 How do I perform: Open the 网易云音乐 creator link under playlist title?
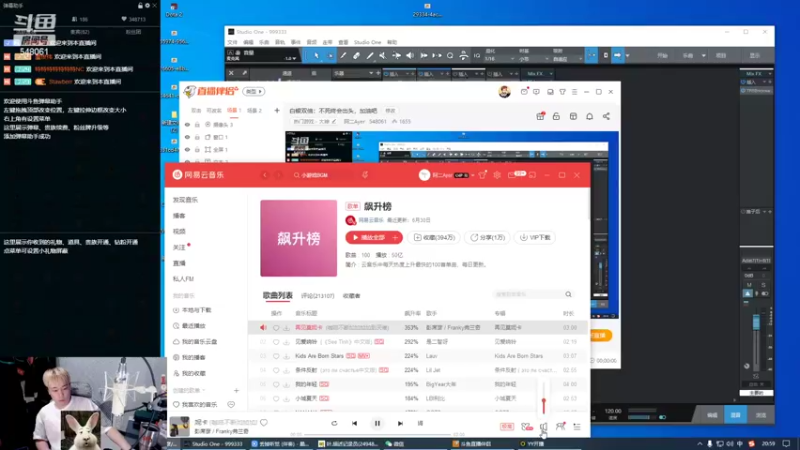pyautogui.click(x=371, y=220)
